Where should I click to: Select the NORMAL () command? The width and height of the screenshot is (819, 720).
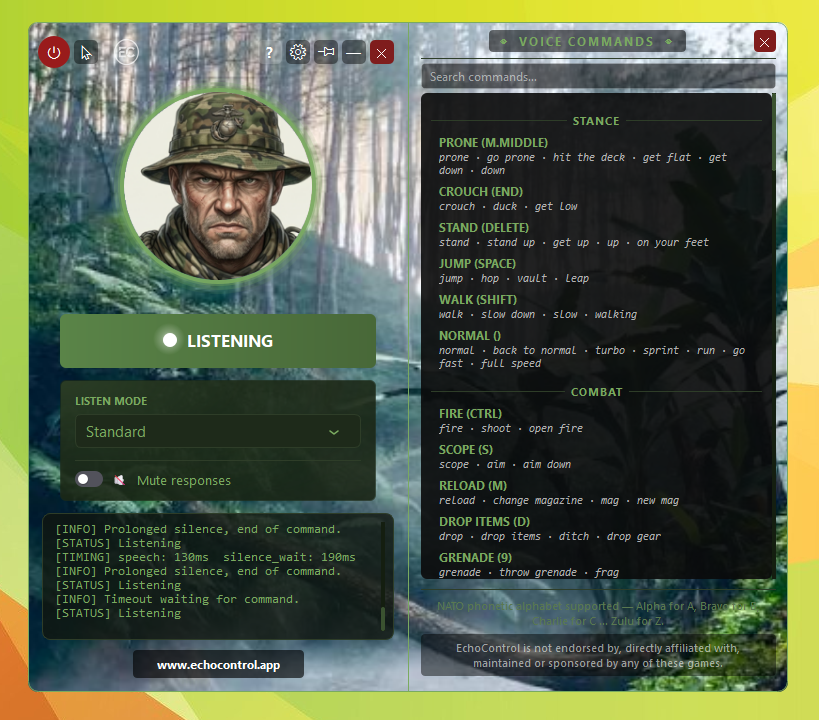click(470, 336)
